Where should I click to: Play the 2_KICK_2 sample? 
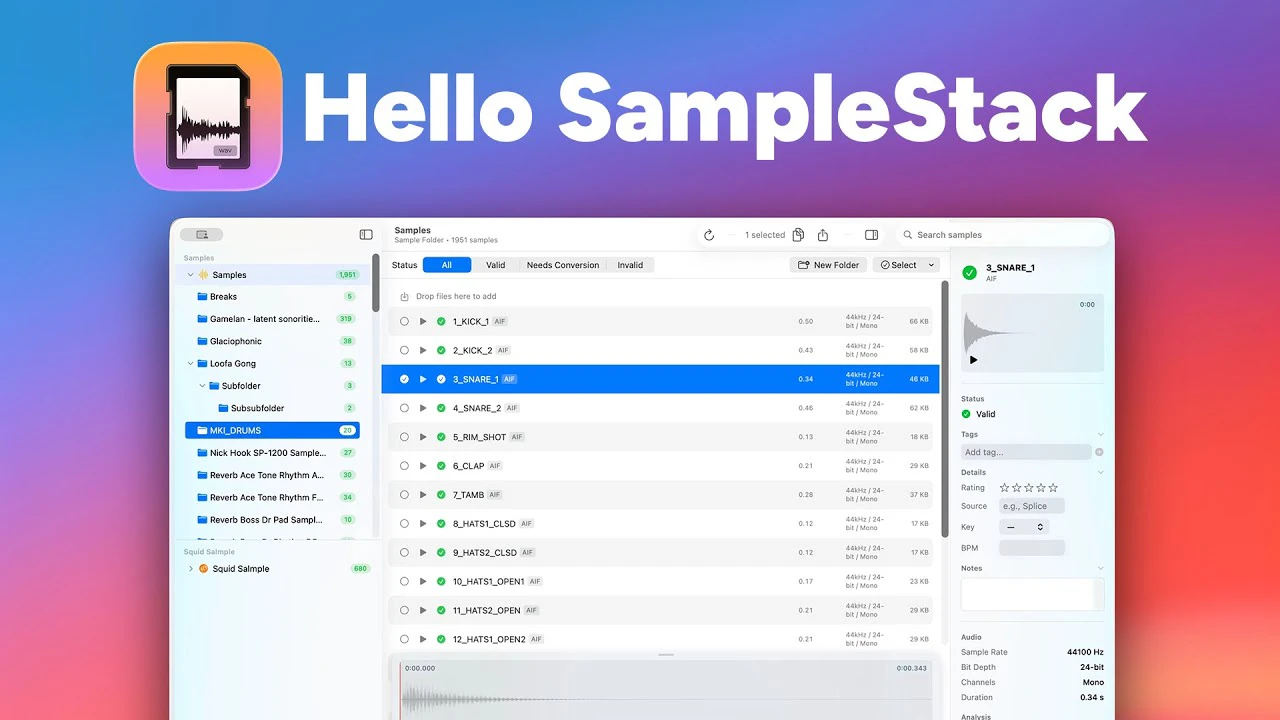pos(423,350)
